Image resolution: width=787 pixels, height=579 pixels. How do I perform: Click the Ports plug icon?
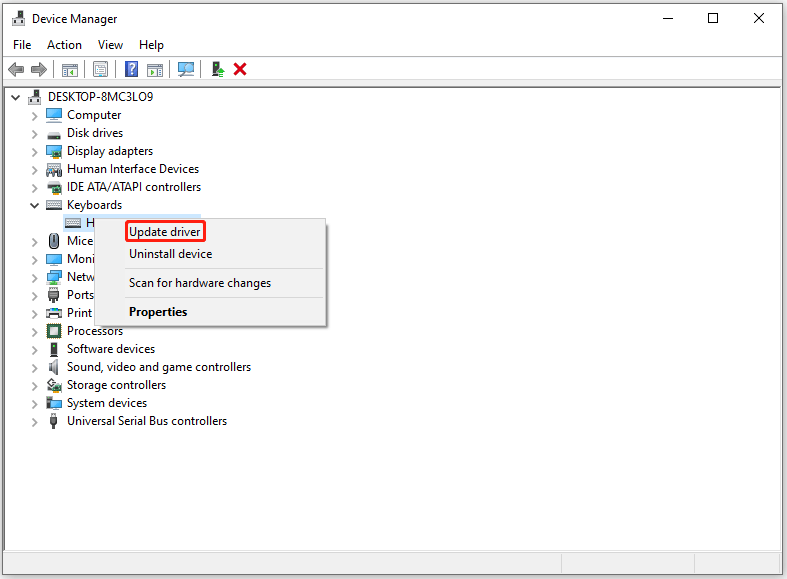54,295
